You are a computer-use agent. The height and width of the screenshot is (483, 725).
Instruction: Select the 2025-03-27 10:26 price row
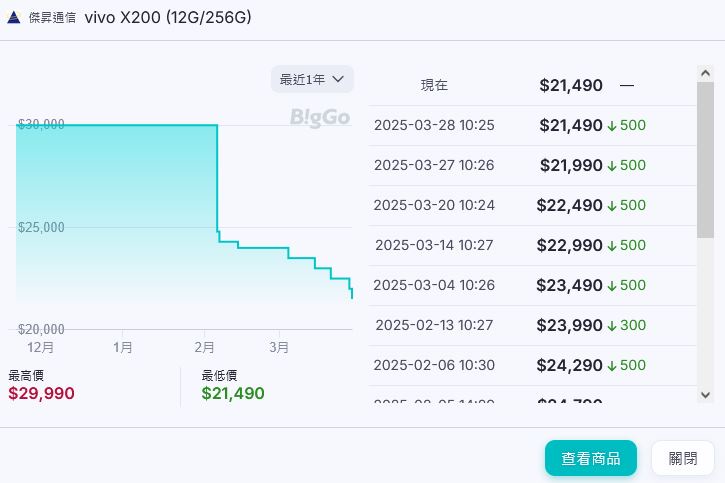point(434,165)
